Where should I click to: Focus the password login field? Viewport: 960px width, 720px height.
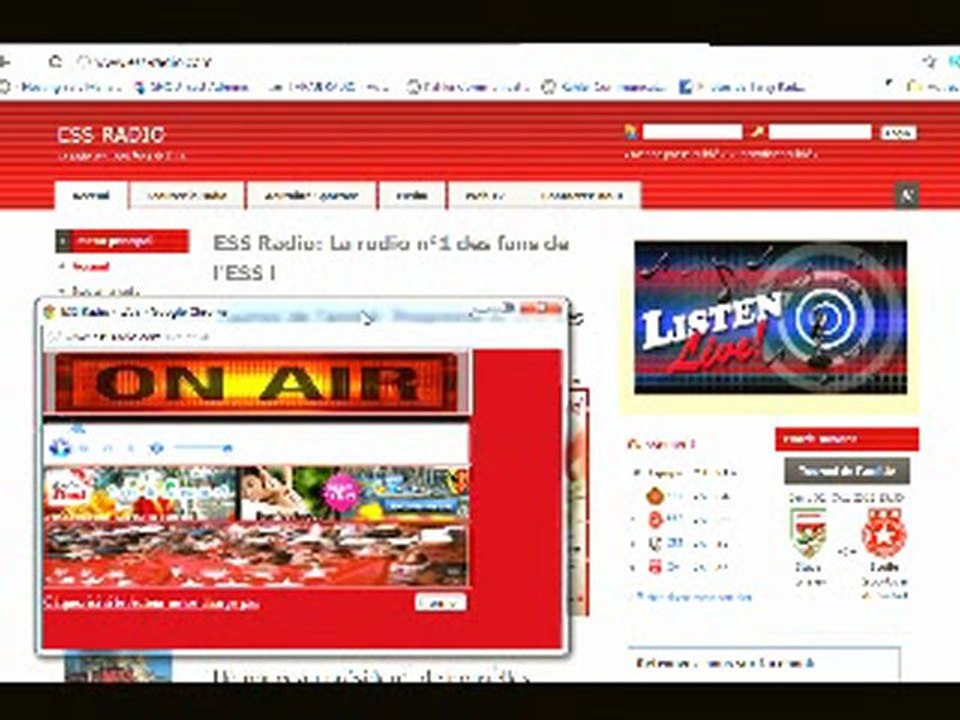click(820, 132)
